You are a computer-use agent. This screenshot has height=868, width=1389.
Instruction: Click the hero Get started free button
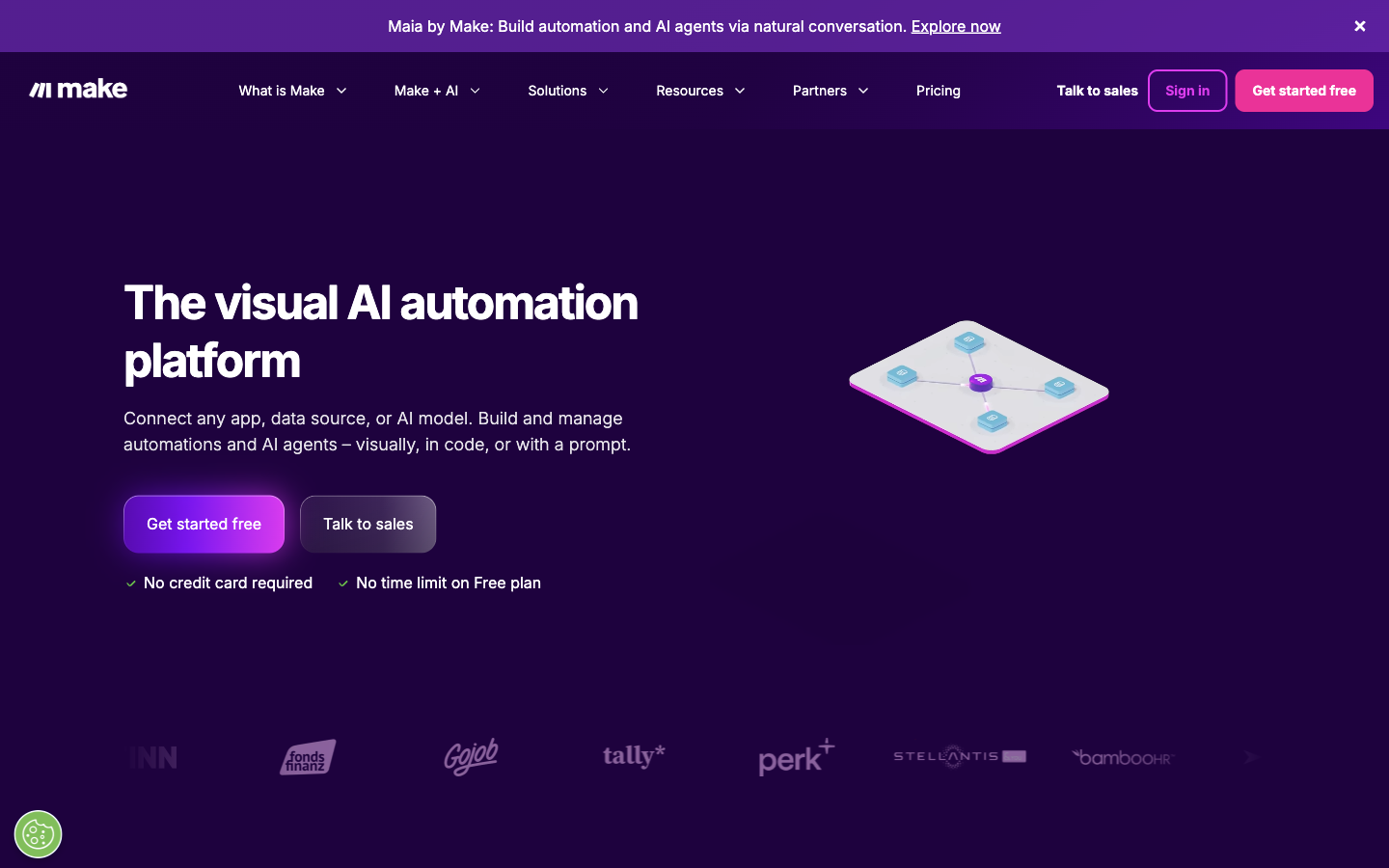coord(204,524)
